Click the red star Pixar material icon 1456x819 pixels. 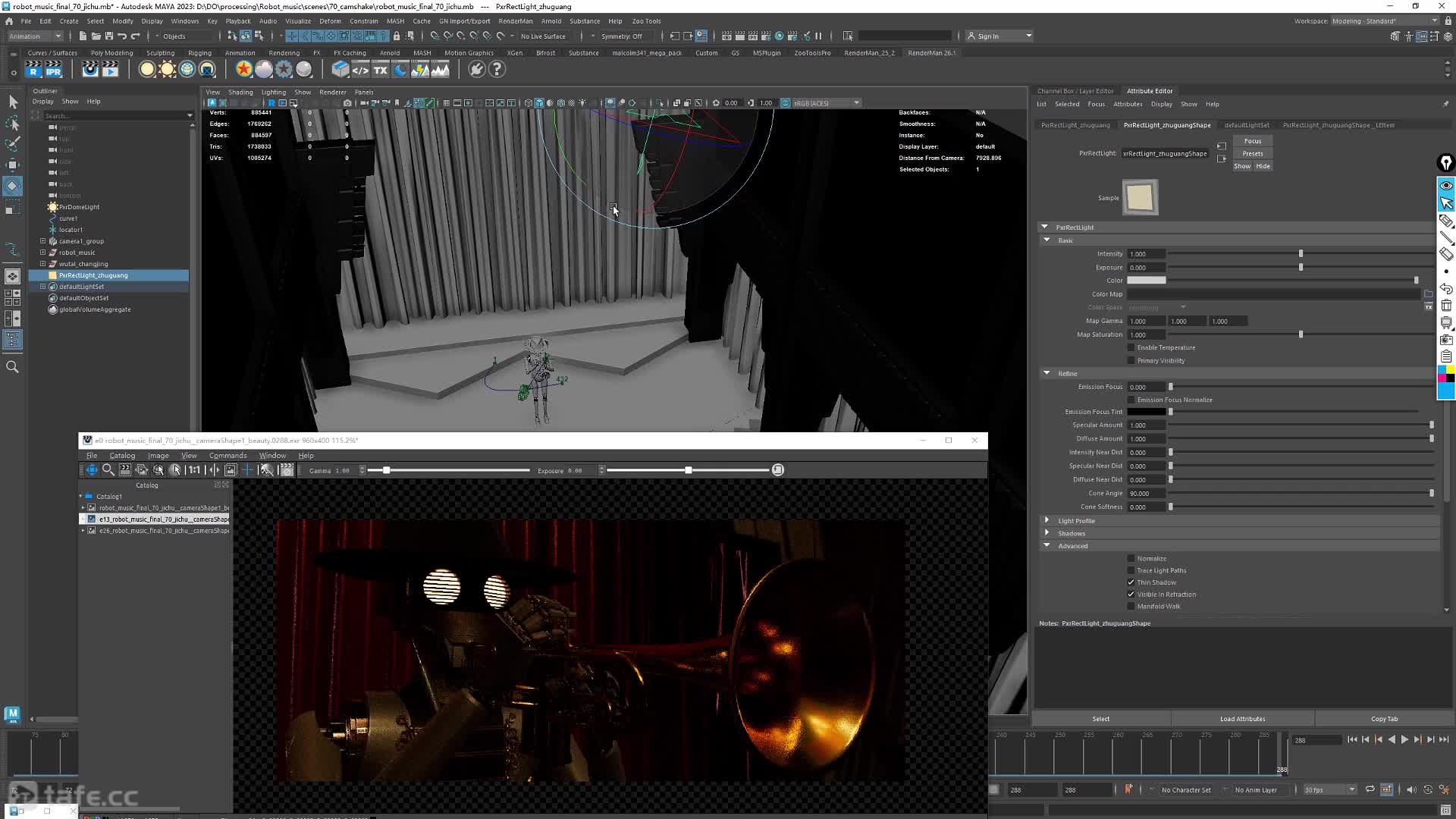243,70
